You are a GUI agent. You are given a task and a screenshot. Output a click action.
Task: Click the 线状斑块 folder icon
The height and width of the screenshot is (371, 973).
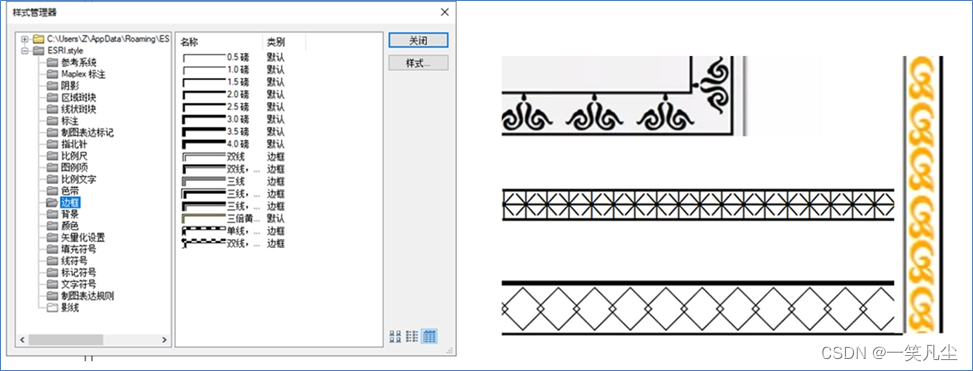[x=52, y=109]
